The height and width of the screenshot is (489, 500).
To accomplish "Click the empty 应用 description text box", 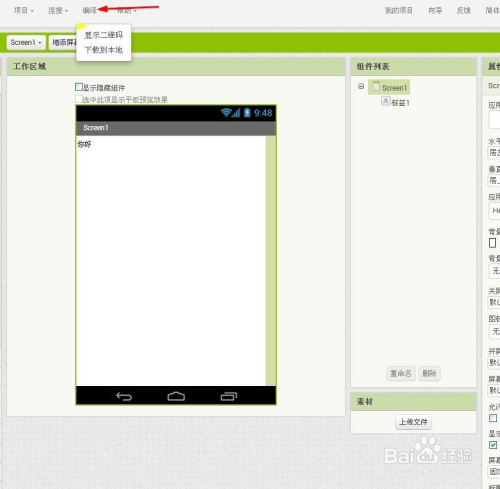I will click(494, 120).
